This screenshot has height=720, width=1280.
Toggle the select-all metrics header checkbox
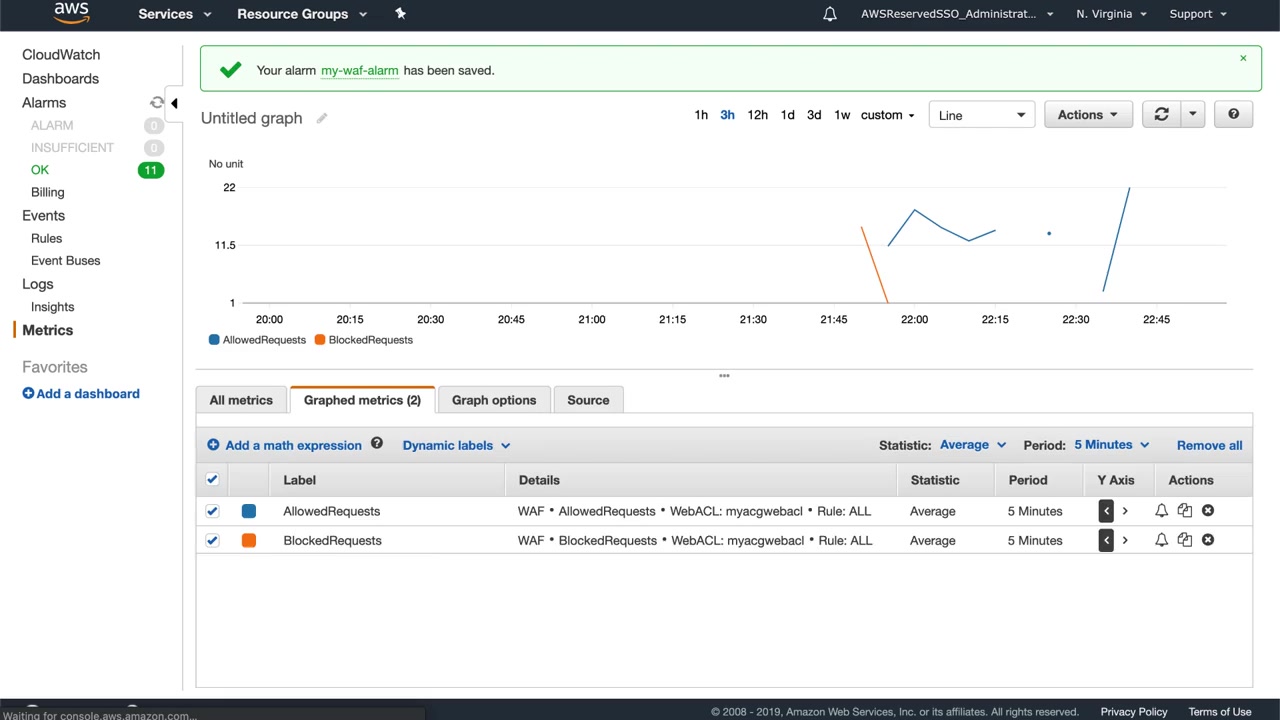[x=212, y=480]
